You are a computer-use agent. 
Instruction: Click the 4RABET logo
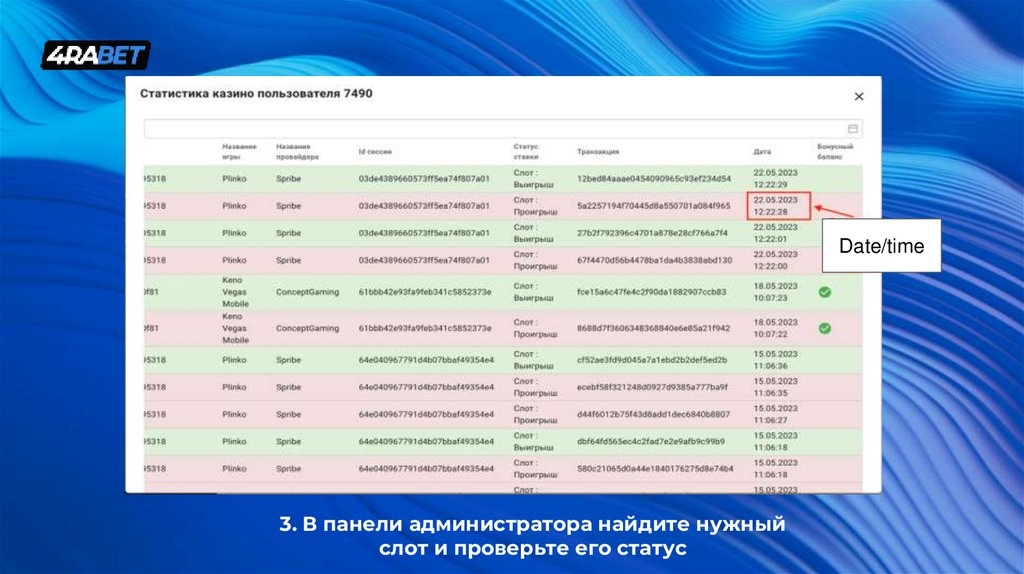[x=96, y=56]
